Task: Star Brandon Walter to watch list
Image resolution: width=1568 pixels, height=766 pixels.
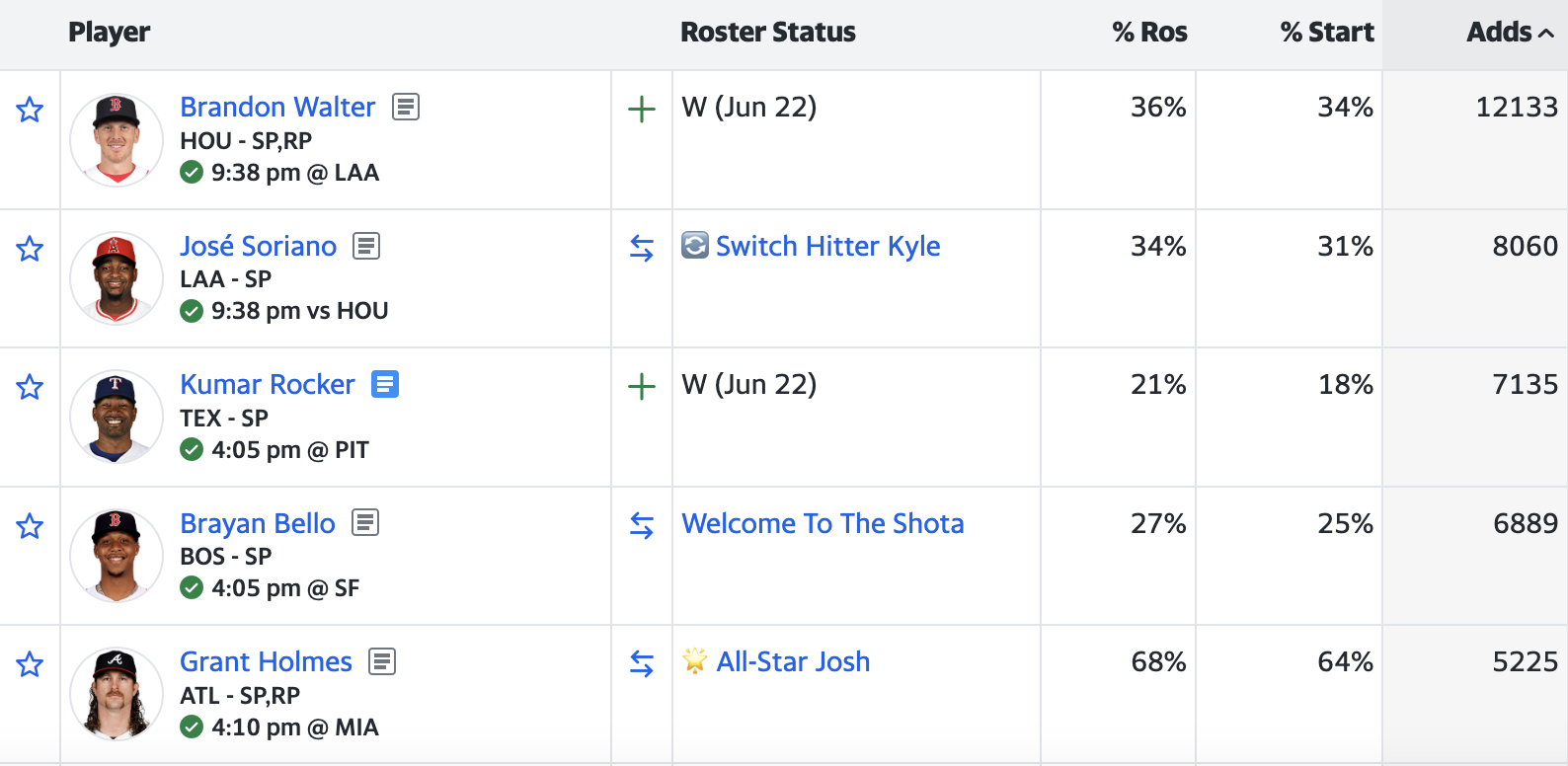Action: click(30, 109)
